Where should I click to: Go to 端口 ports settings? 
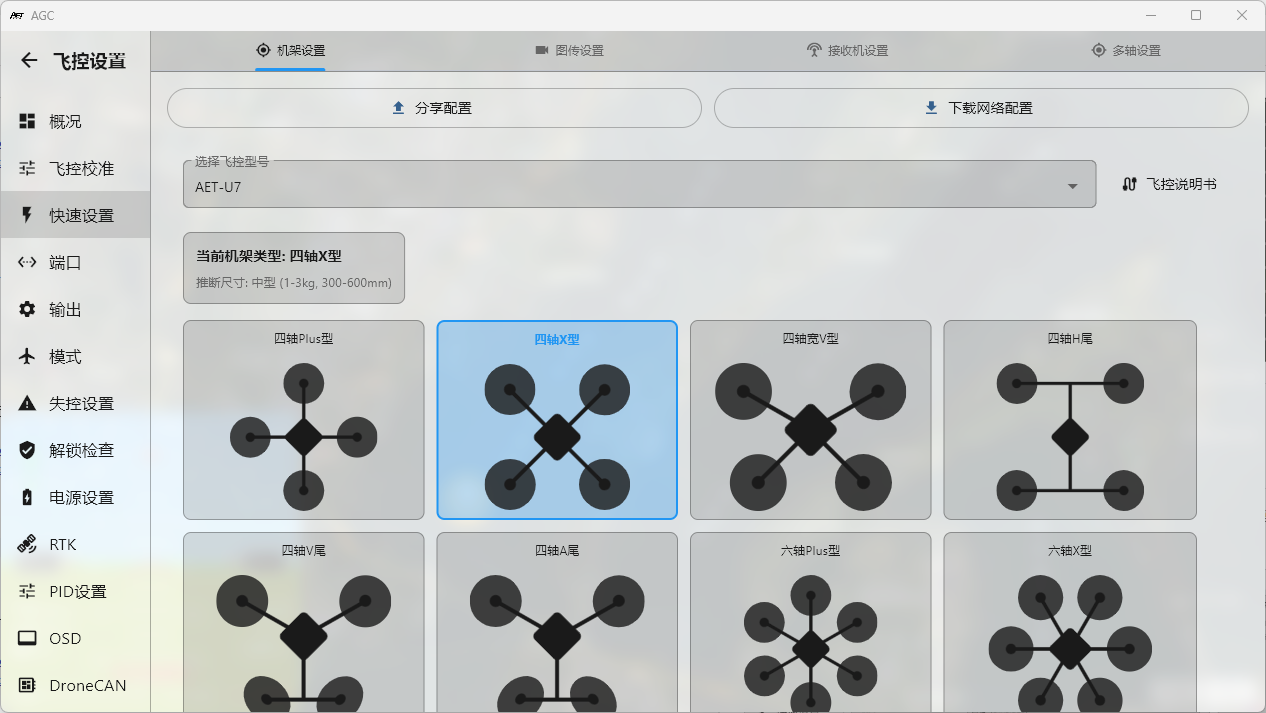point(65,263)
